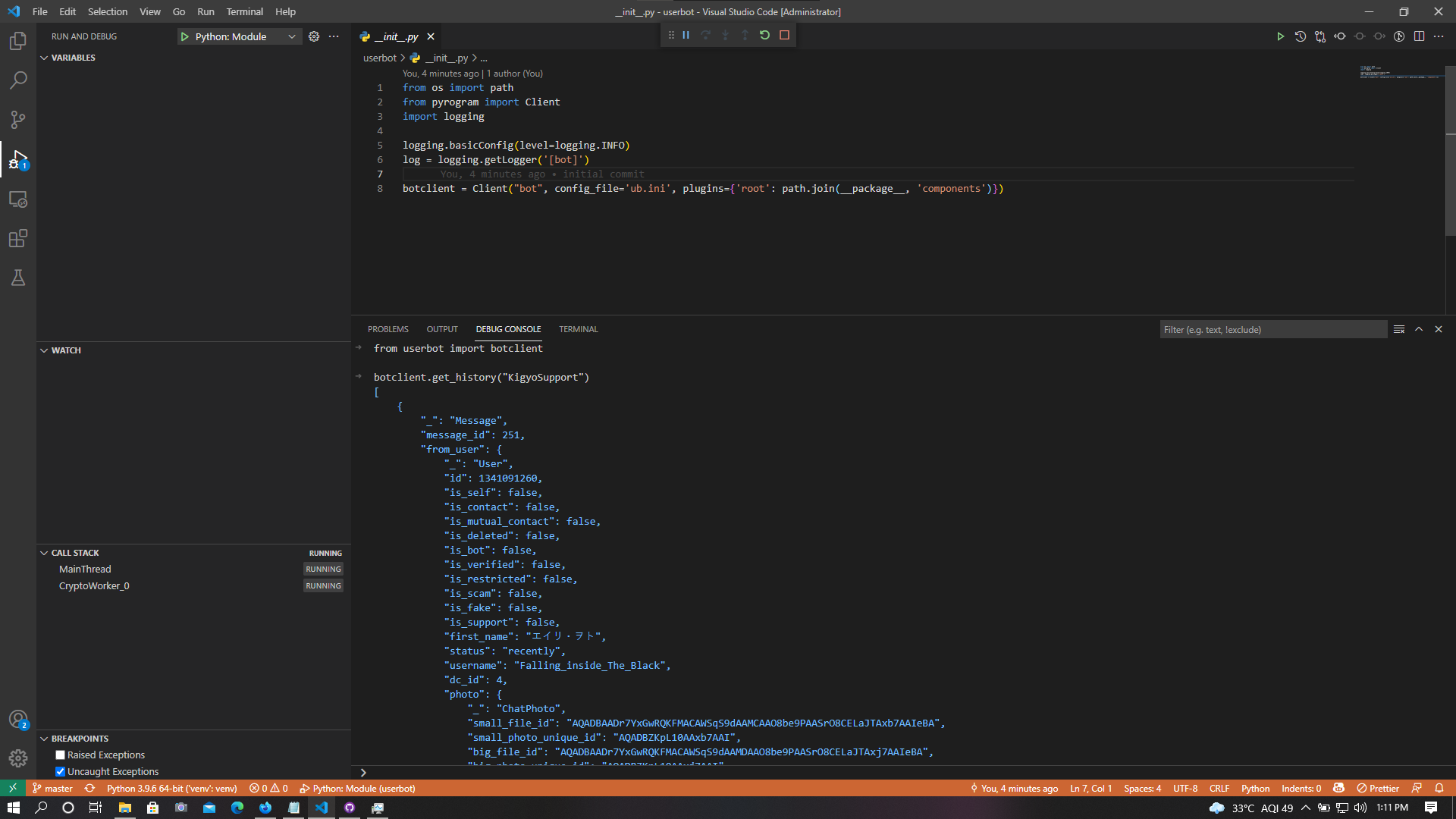Step over the current line

[705, 35]
